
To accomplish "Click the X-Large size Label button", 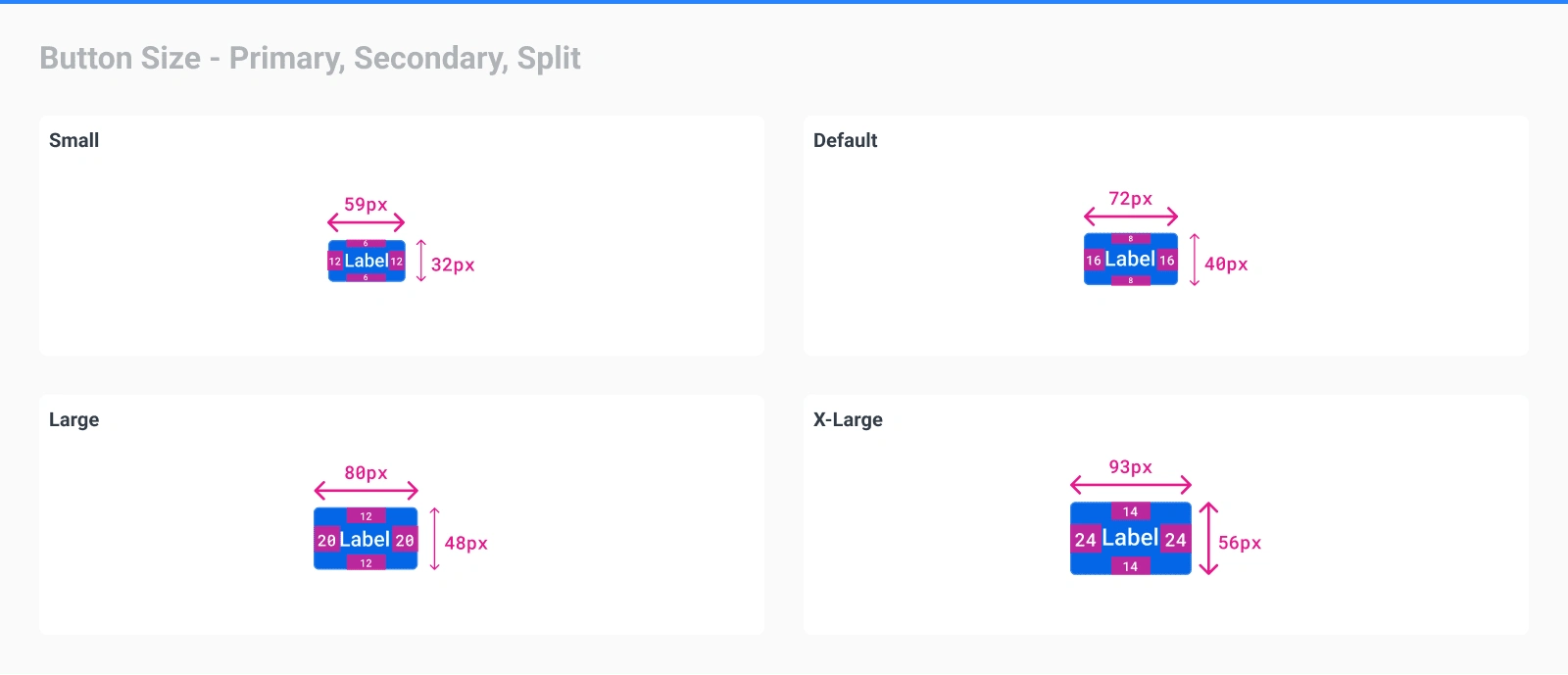I will 1131,539.
